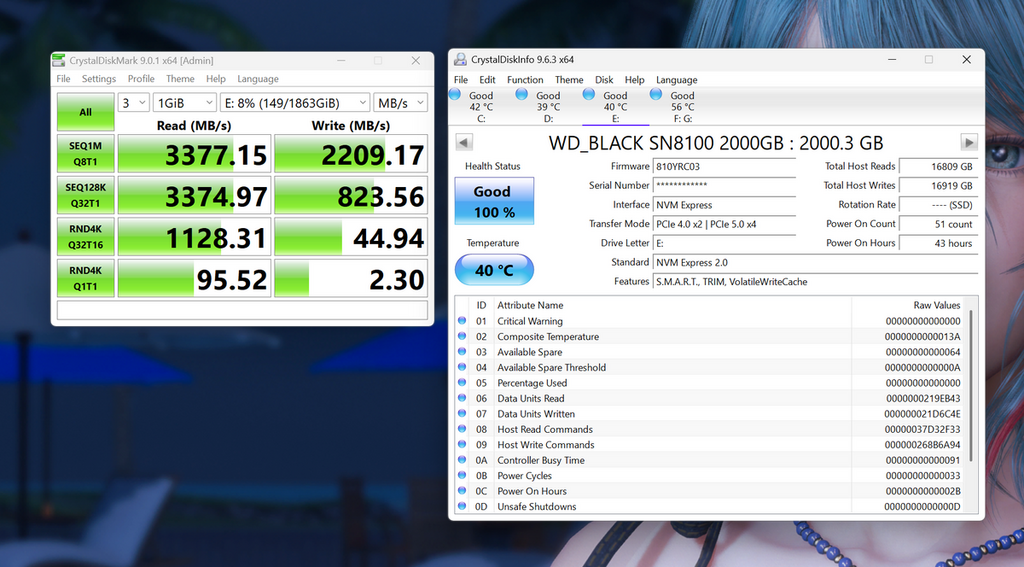Click the Features field with S.M.A.R.T., TRIM
1024x567 pixels.
815,282
